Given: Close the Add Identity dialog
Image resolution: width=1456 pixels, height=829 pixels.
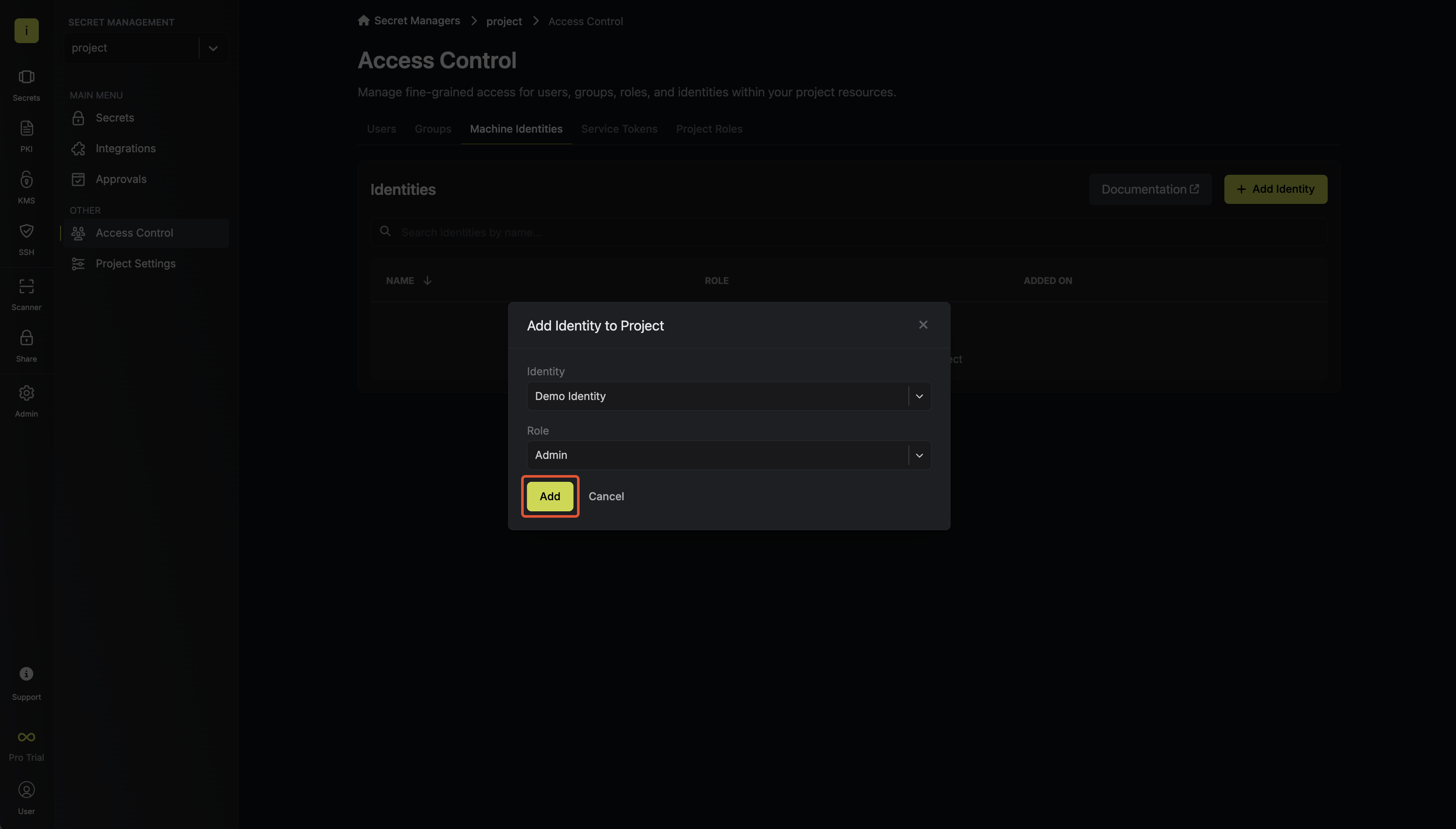Looking at the screenshot, I should [923, 325].
